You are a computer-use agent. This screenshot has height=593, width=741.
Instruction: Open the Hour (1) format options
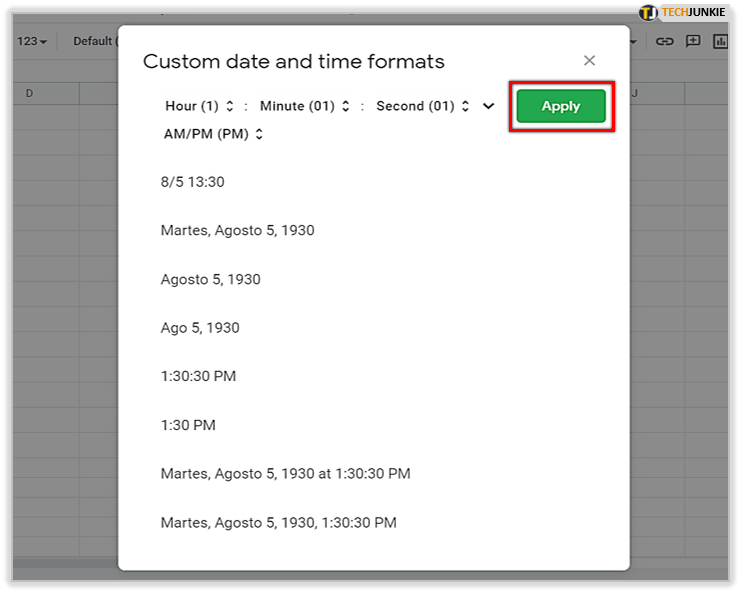coord(199,106)
